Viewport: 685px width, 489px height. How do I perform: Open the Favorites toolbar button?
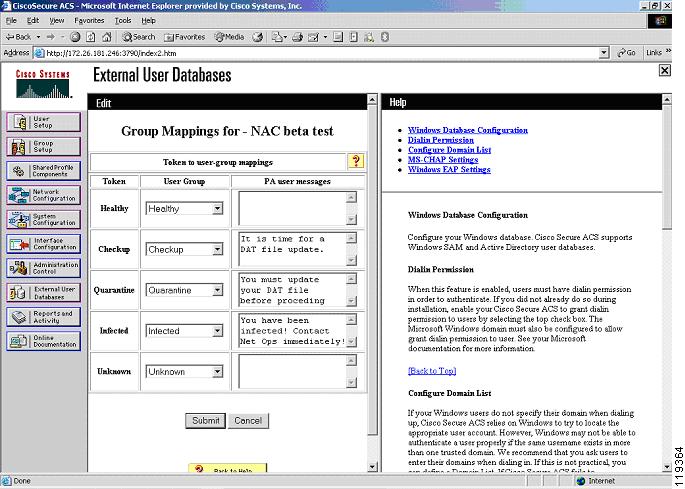click(184, 37)
